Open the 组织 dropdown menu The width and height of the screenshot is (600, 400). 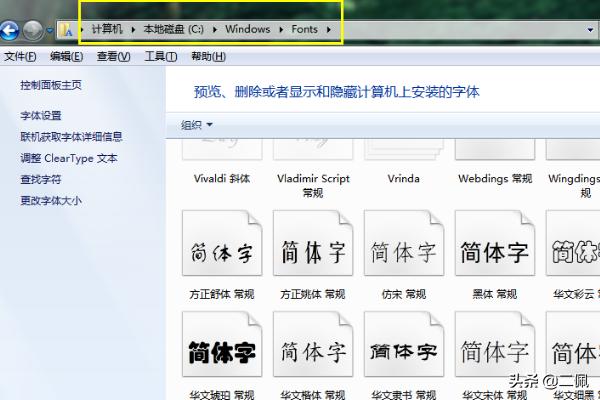pyautogui.click(x=196, y=125)
